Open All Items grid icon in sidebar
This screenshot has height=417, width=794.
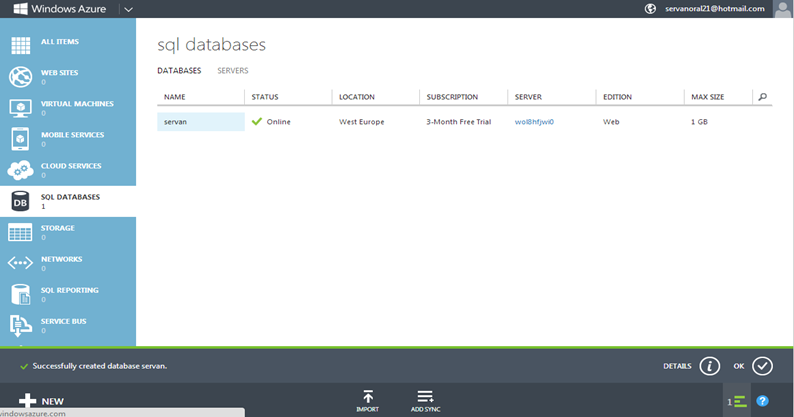21,46
